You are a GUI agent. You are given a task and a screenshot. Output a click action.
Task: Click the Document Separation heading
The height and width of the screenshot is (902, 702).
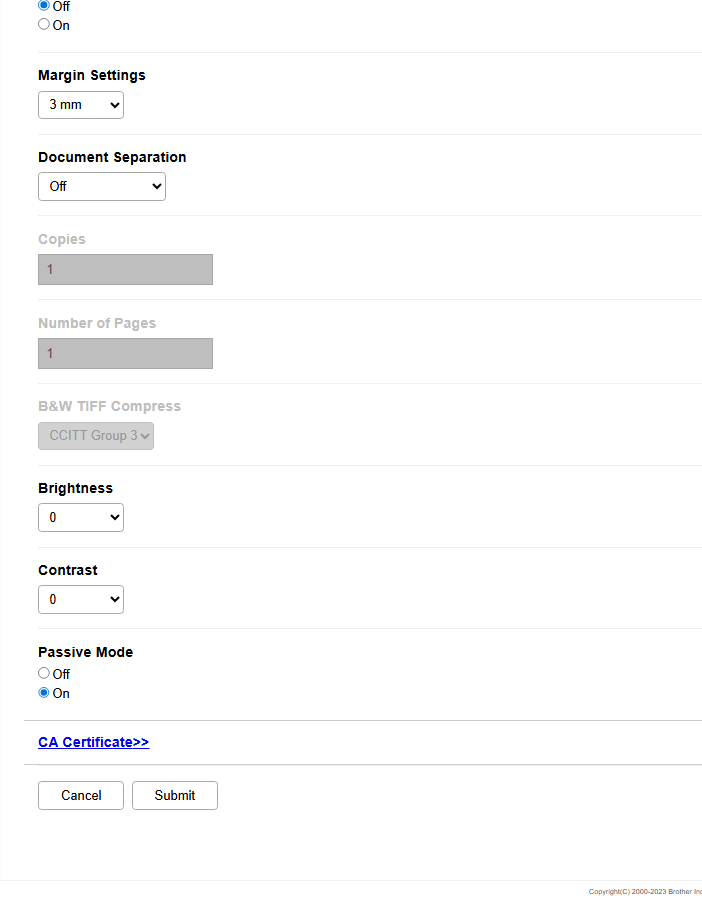click(112, 157)
